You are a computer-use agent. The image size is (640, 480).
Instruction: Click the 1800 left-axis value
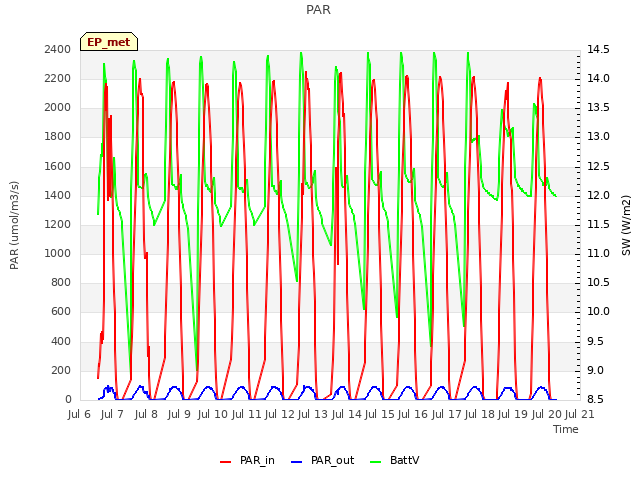pyautogui.click(x=58, y=137)
